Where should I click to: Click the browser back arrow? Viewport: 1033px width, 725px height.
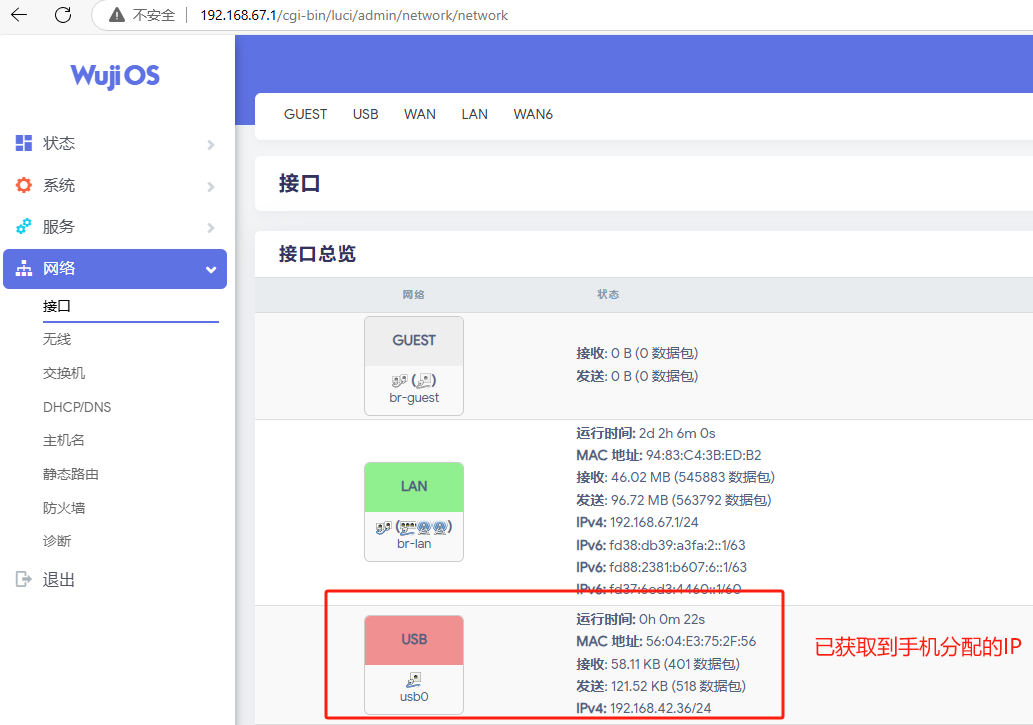point(19,15)
